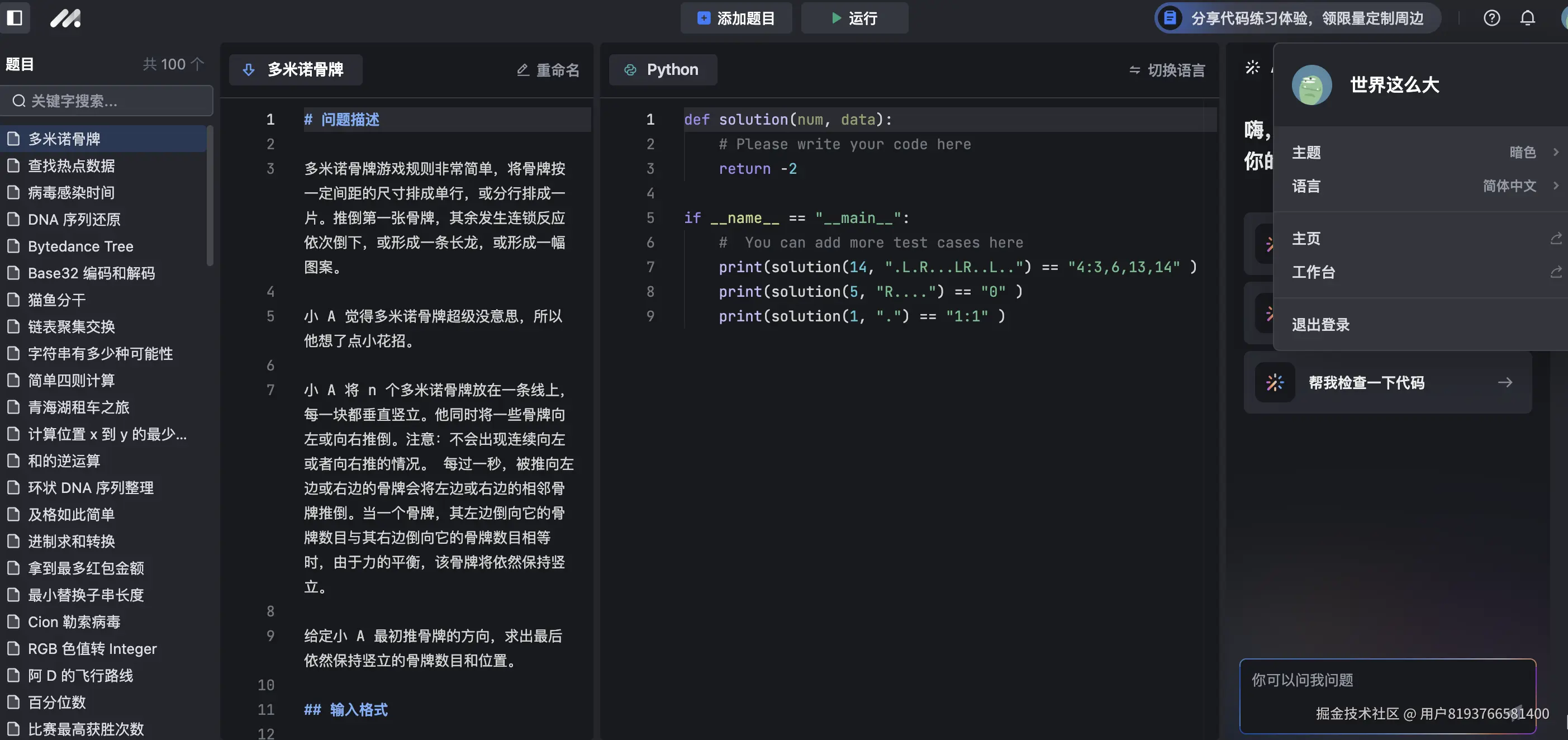Send the 帮我检查一下代码 suggestion arrow
This screenshot has height=740, width=1568.
(1505, 382)
